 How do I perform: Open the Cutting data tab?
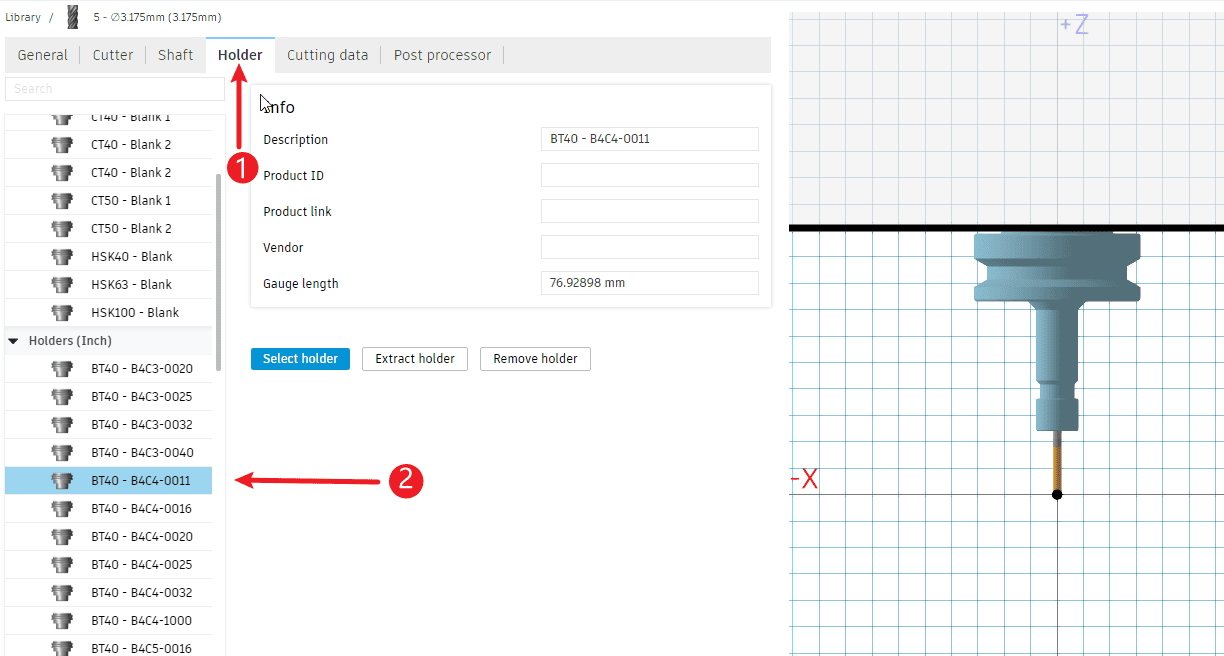tap(327, 55)
